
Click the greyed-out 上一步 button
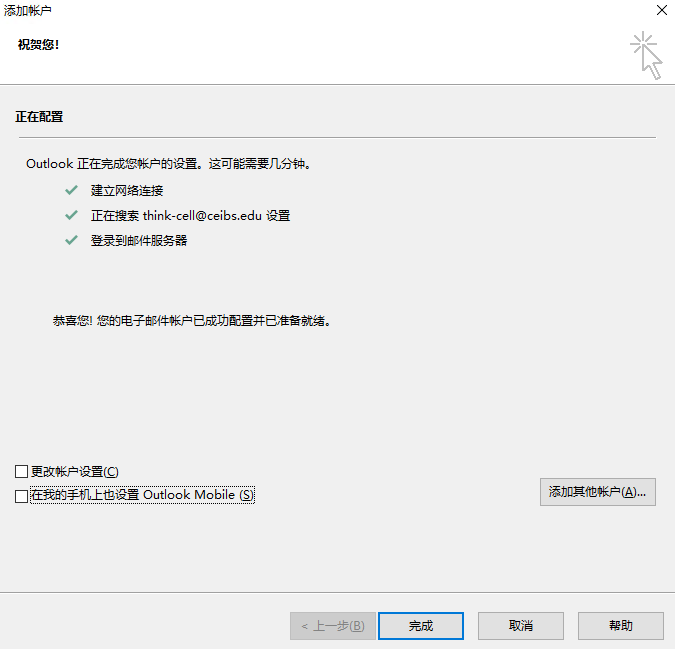pos(333,626)
